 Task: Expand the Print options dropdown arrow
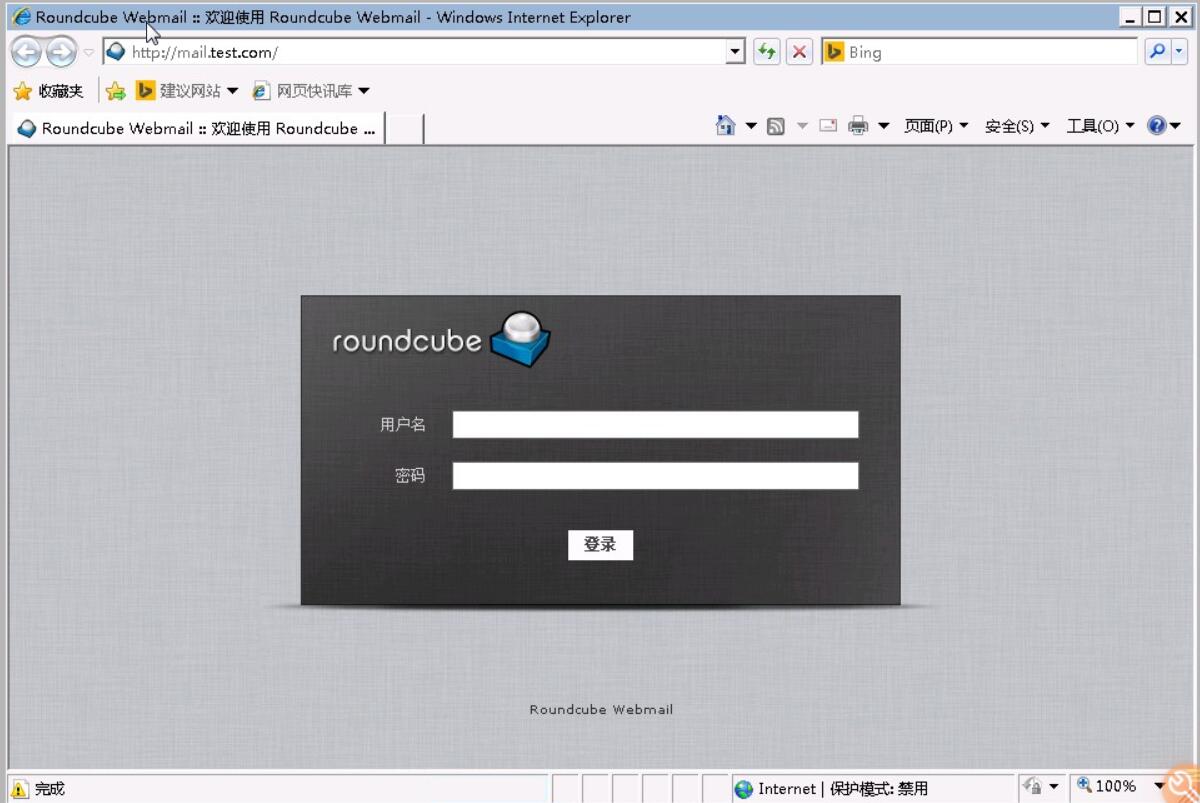(883, 126)
